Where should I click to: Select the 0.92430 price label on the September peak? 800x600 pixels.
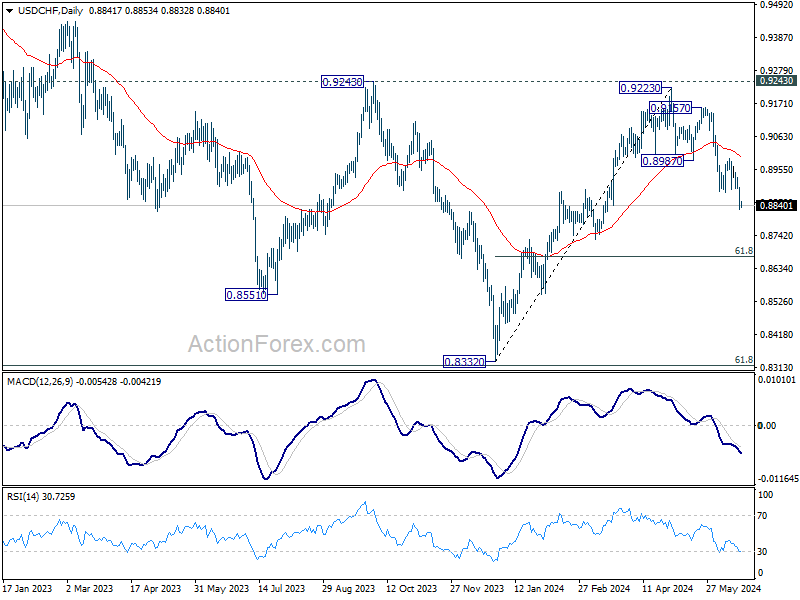pos(342,82)
